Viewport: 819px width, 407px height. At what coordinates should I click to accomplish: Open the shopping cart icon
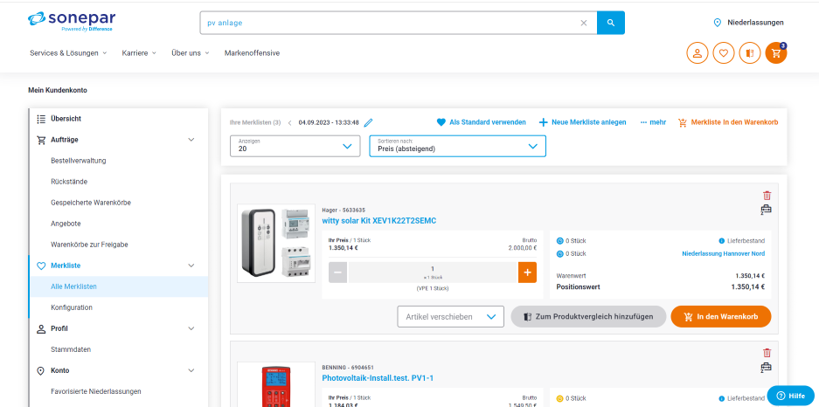(x=776, y=53)
